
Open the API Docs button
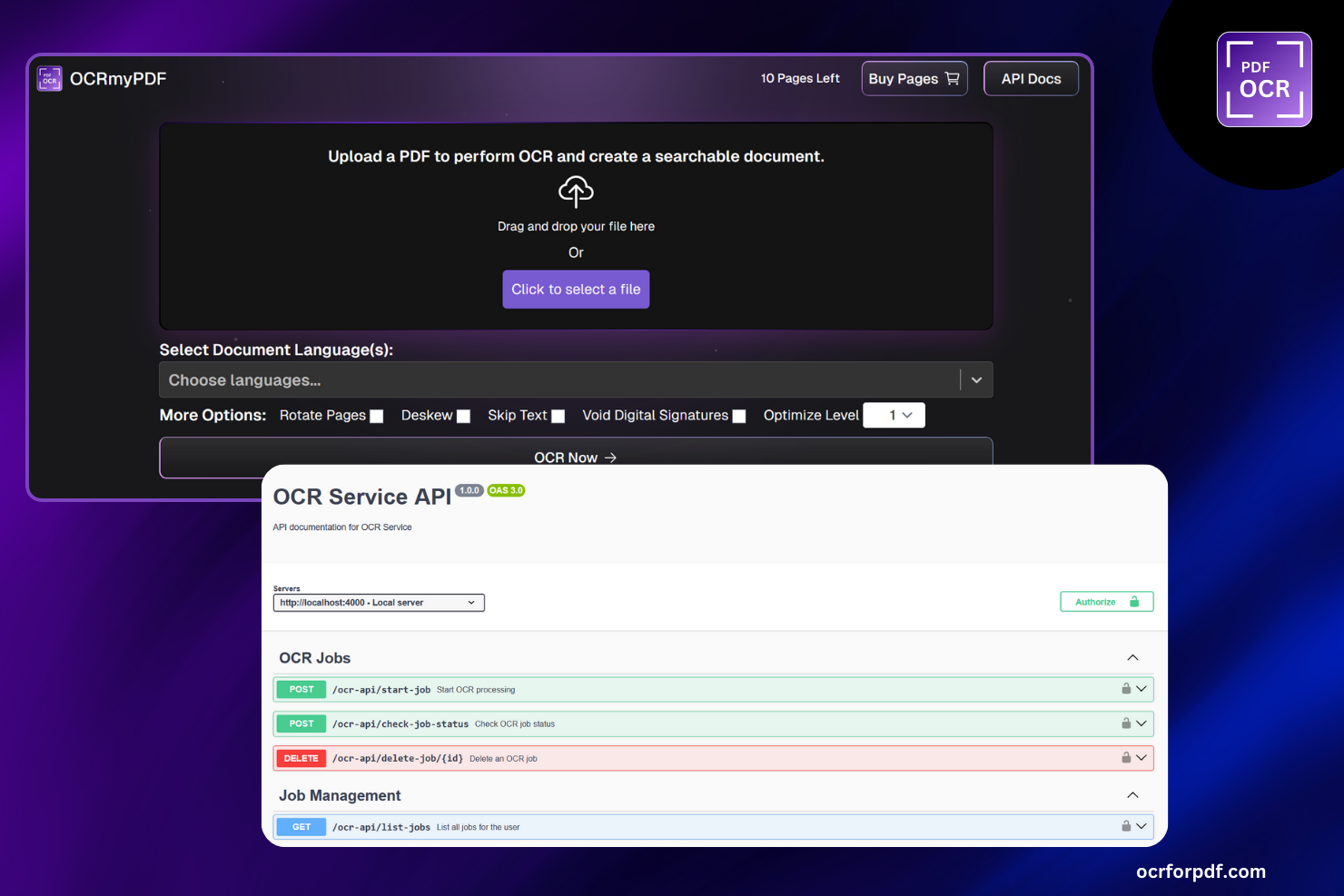point(1031,79)
